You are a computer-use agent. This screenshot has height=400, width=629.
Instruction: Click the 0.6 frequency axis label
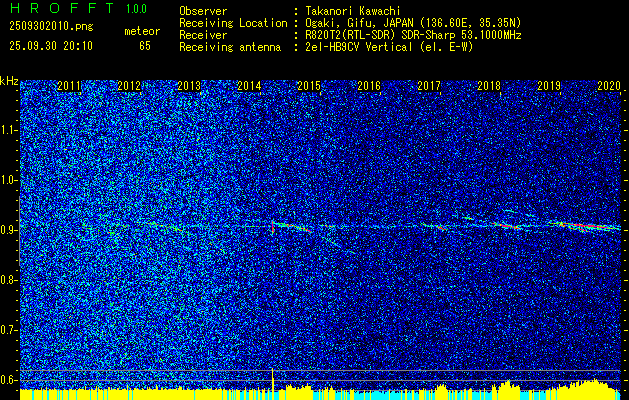(8, 380)
